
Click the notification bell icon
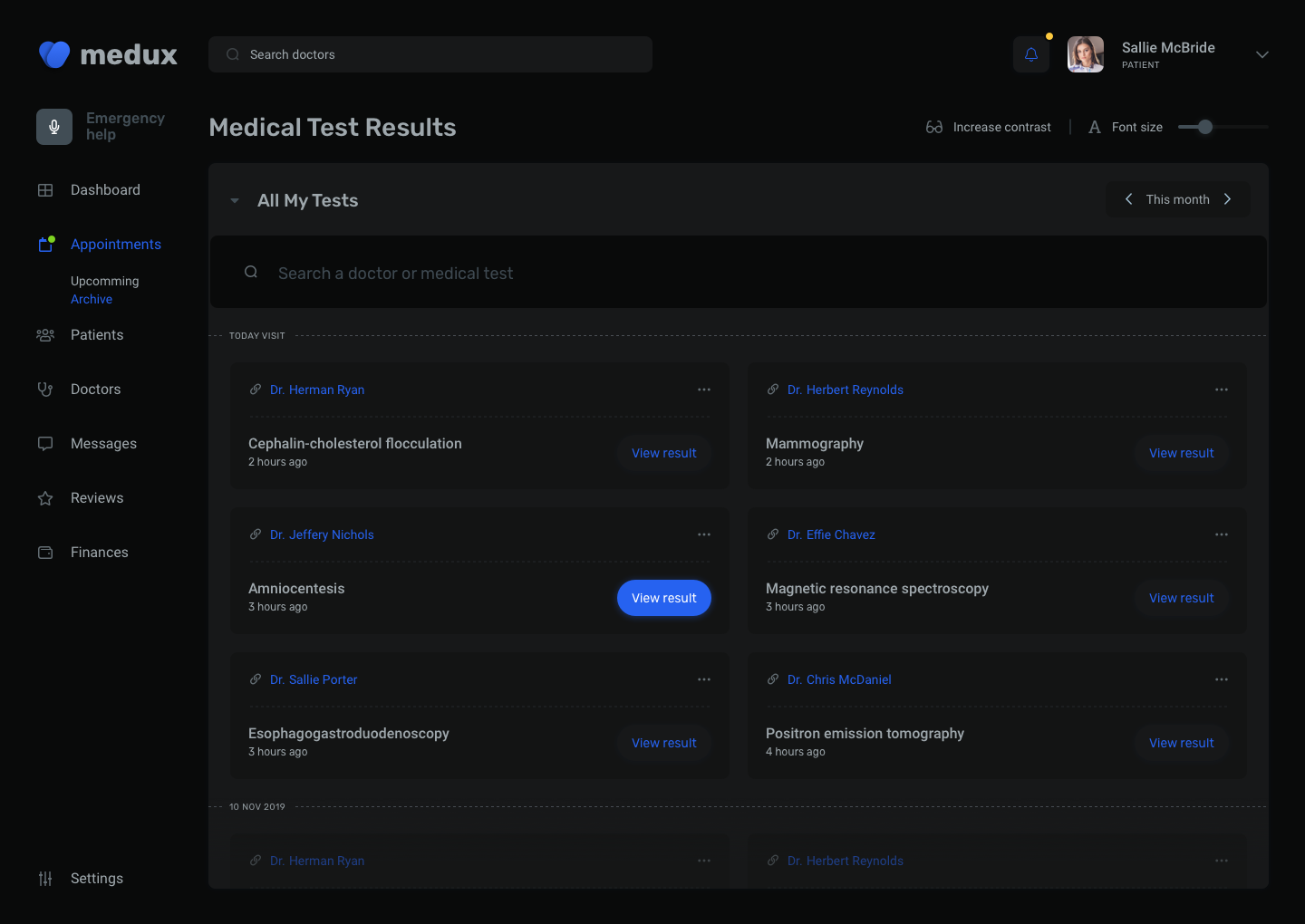point(1030,54)
